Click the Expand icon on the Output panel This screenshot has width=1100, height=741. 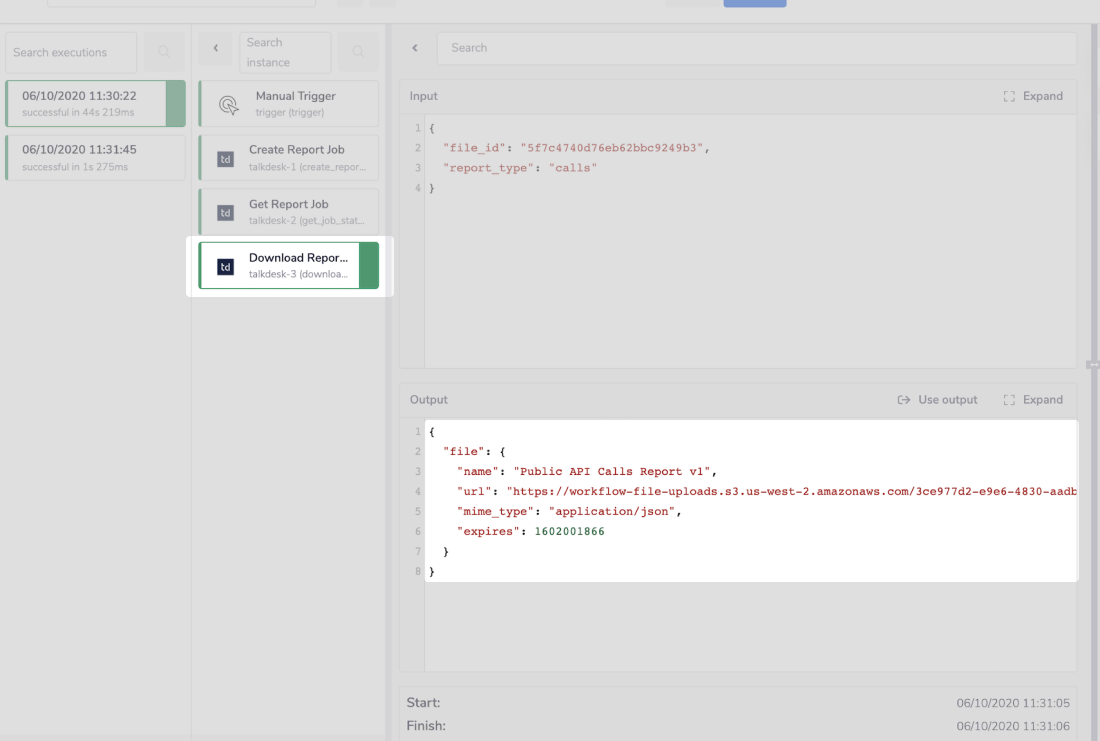(1009, 399)
